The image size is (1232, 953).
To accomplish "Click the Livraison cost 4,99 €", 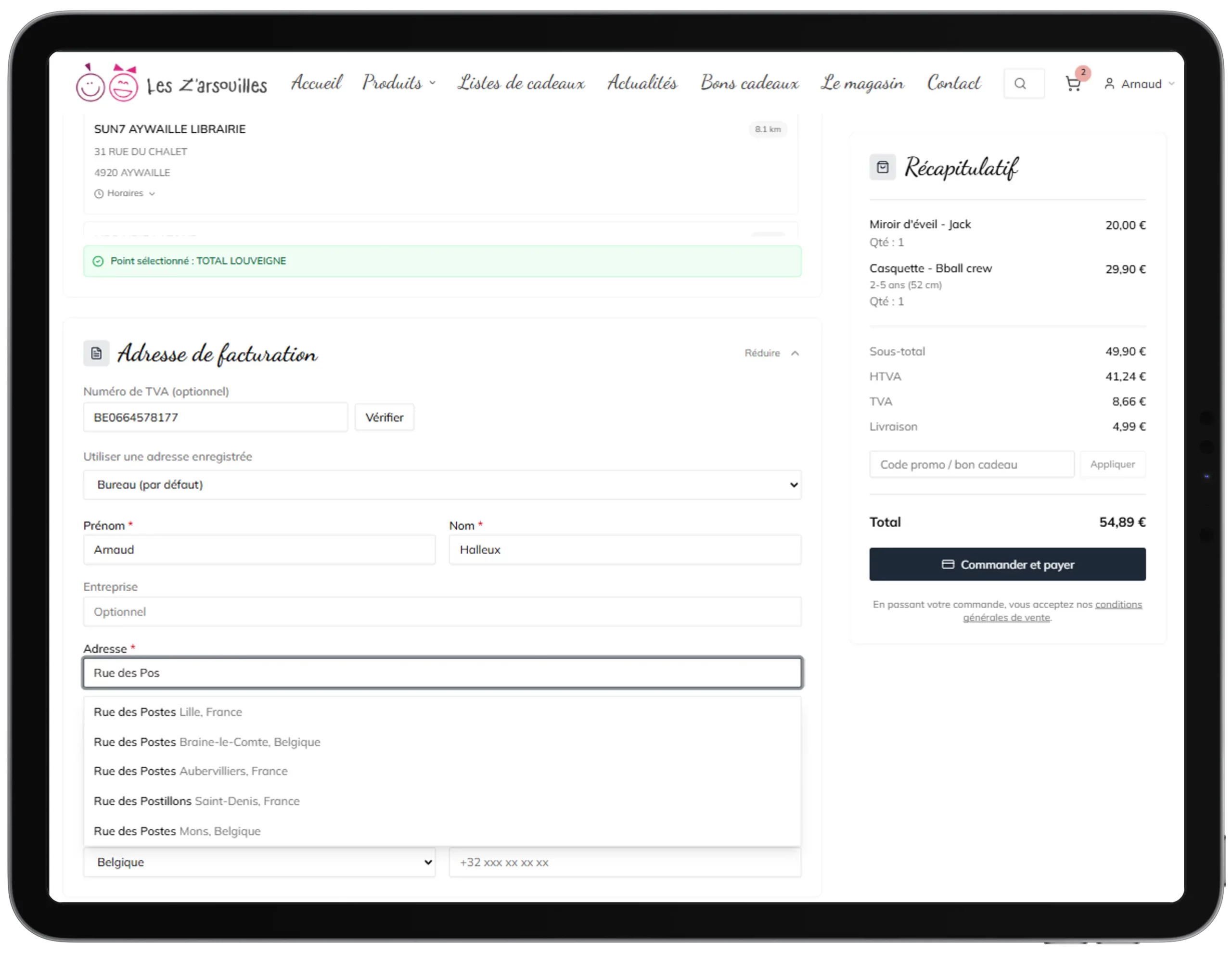I will coord(1129,427).
